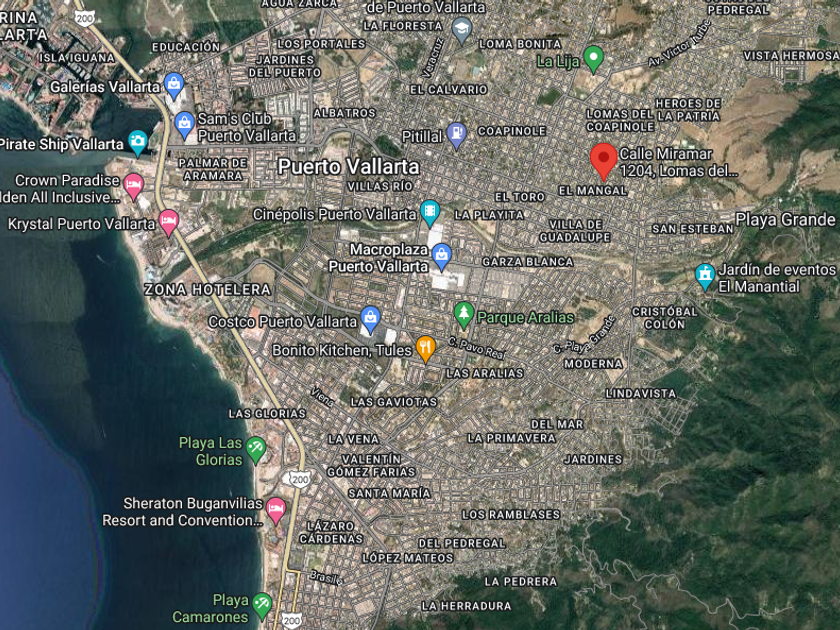This screenshot has width=840, height=630.
Task: Click the LA HERRADURA neighborhood label
Action: [x=466, y=606]
